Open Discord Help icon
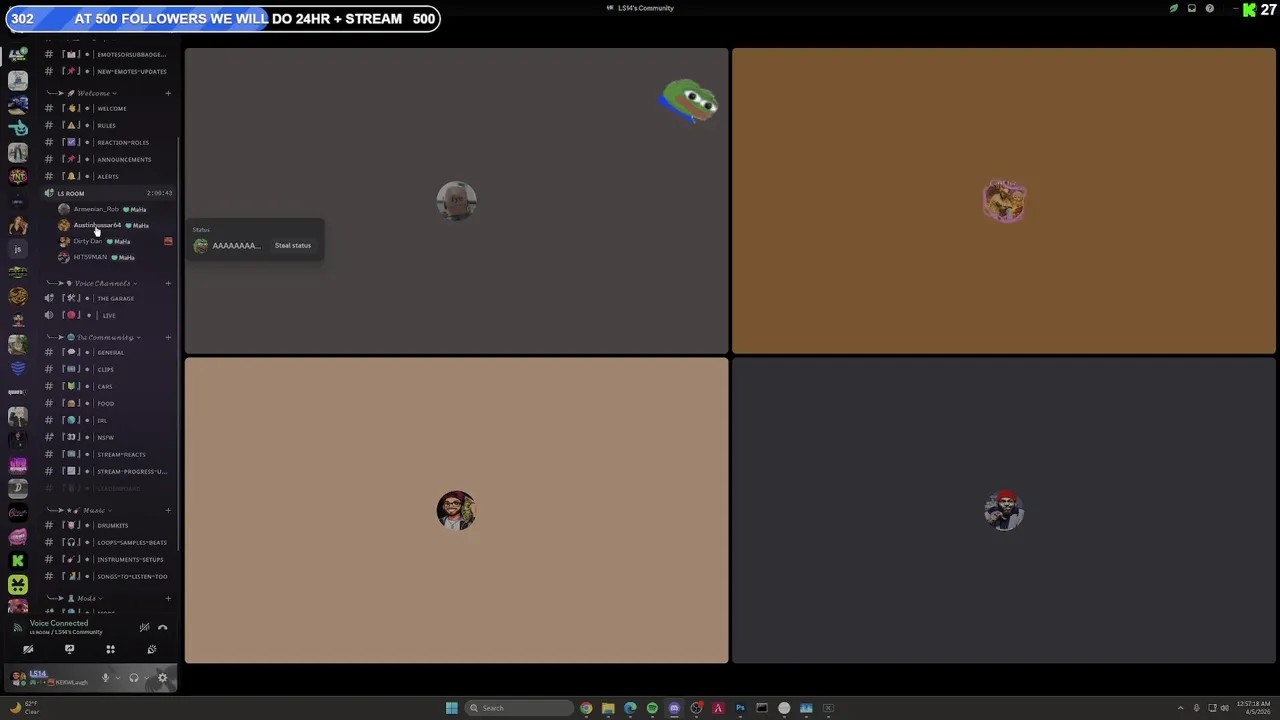 point(1210,8)
